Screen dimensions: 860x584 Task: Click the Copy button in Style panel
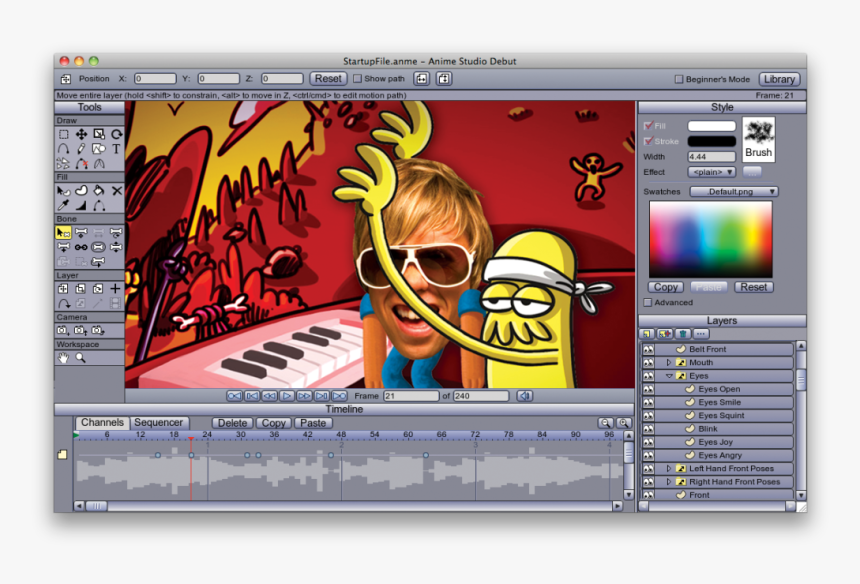pos(666,287)
